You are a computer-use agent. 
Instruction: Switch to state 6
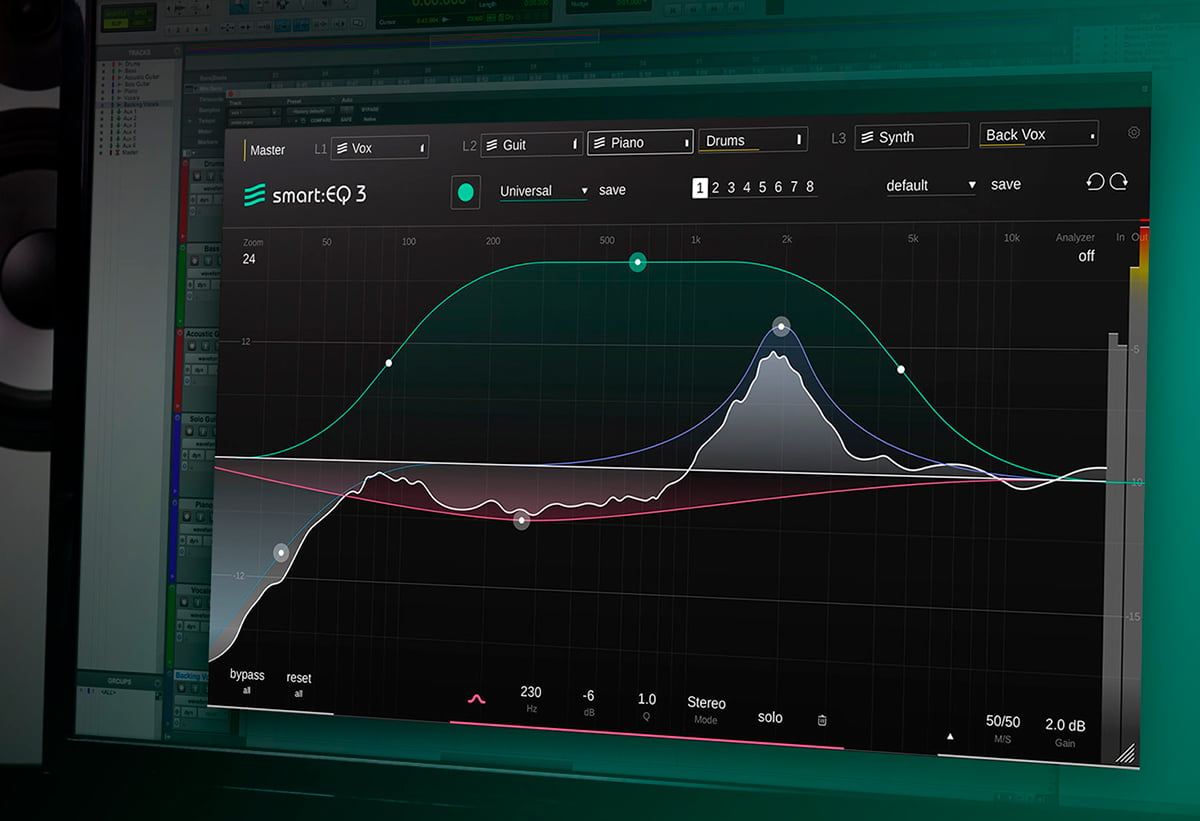778,187
